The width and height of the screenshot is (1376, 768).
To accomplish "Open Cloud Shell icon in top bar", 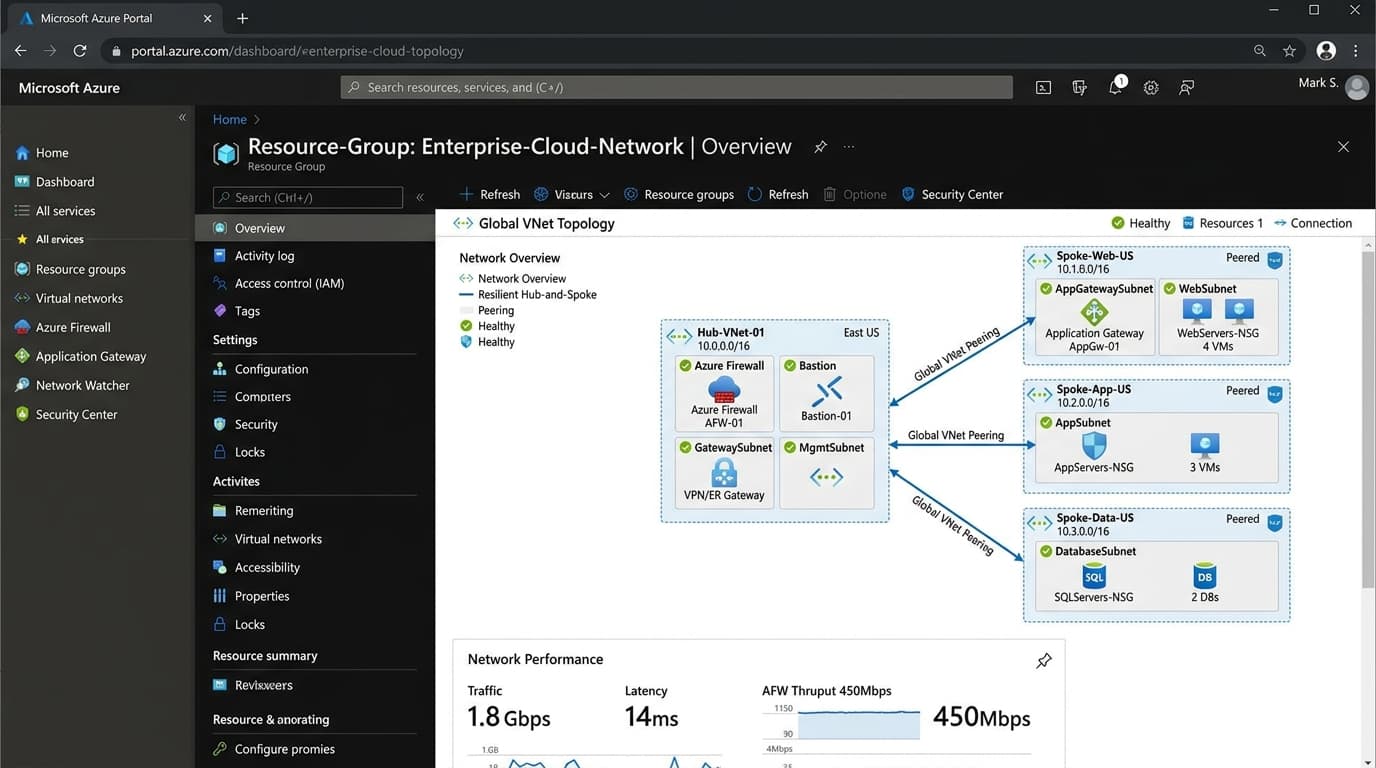I will click(x=1043, y=88).
